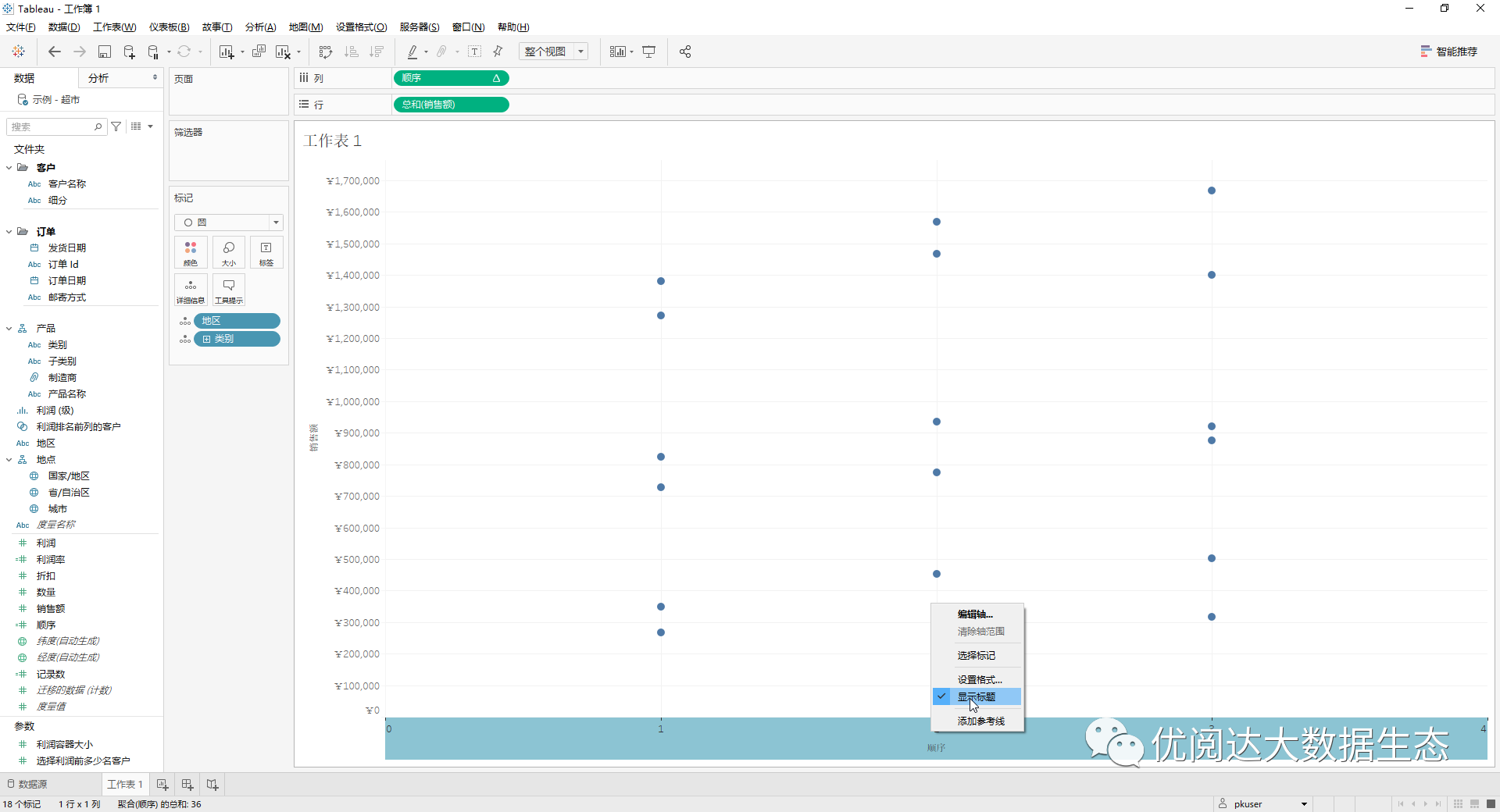Enter presentation mode
1500x812 pixels.
click(648, 52)
